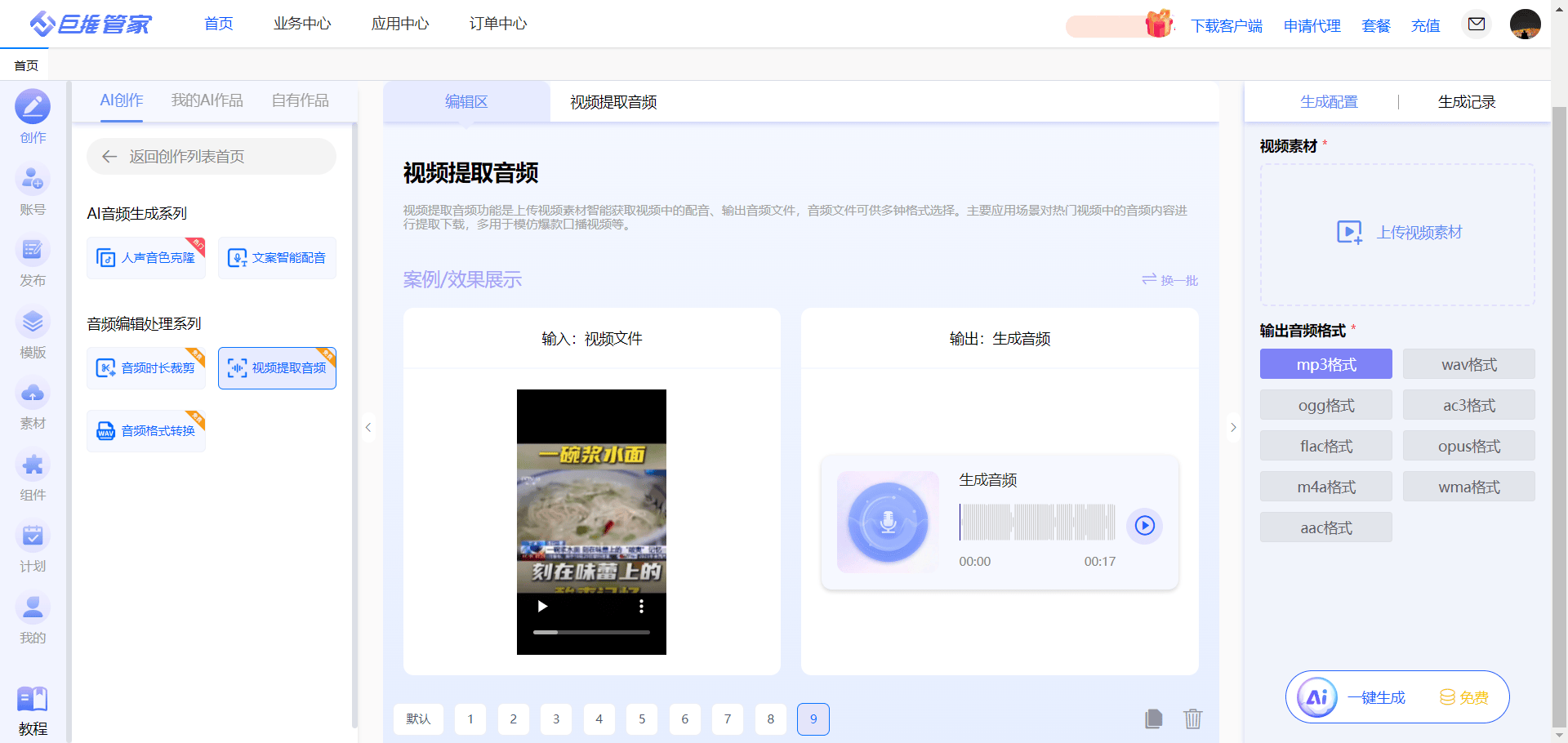Click the 上传视频素材 upload area
Image resolution: width=1568 pixels, height=743 pixels.
(1397, 234)
